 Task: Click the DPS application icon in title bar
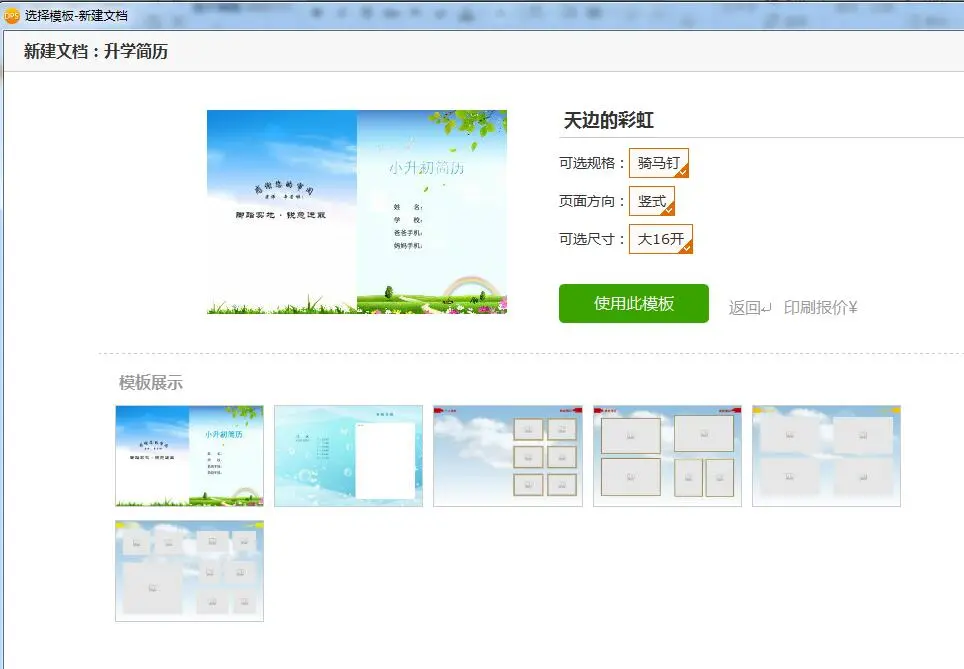[x=12, y=15]
